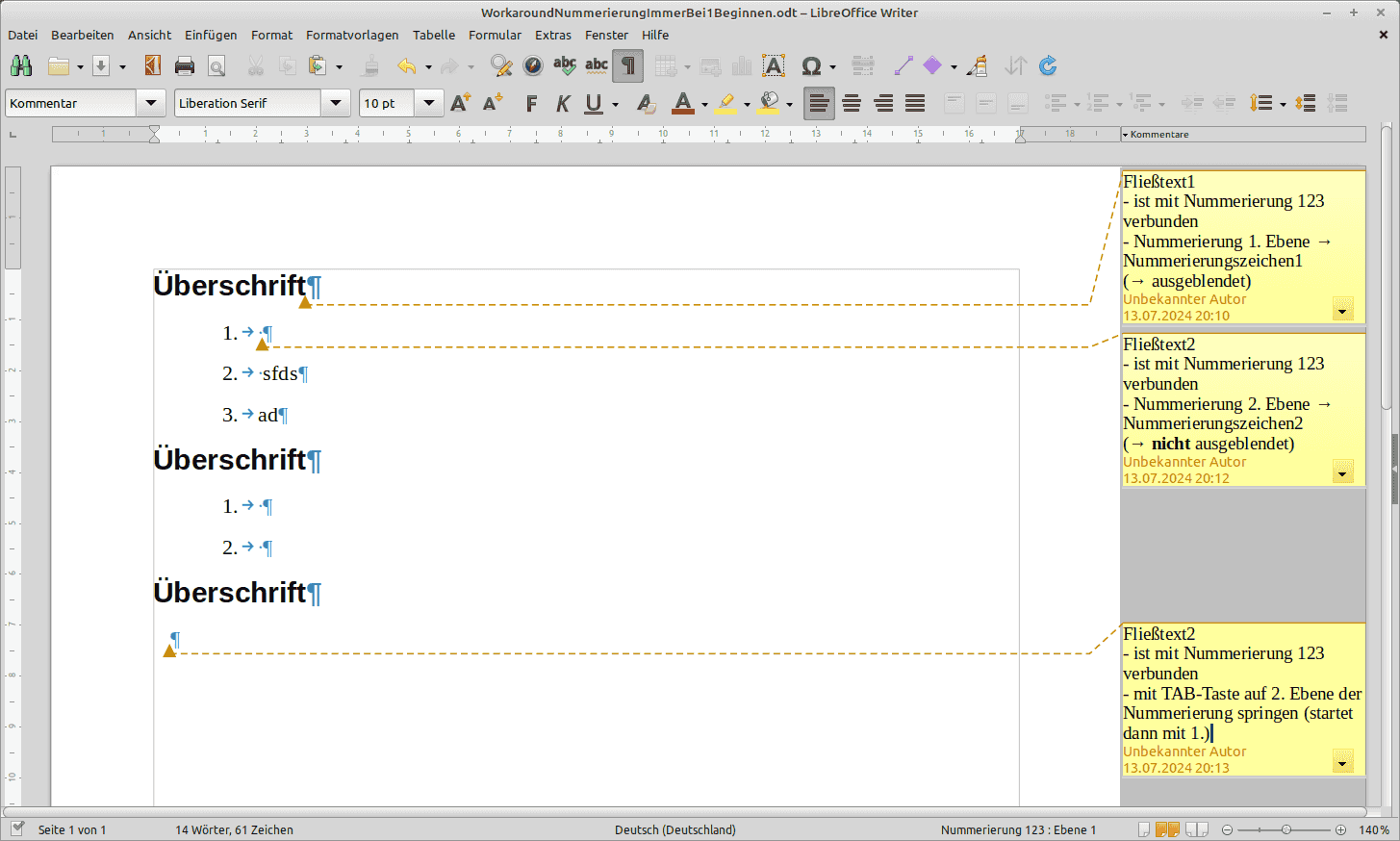Toggle Italic (K) formatting

tap(563, 103)
